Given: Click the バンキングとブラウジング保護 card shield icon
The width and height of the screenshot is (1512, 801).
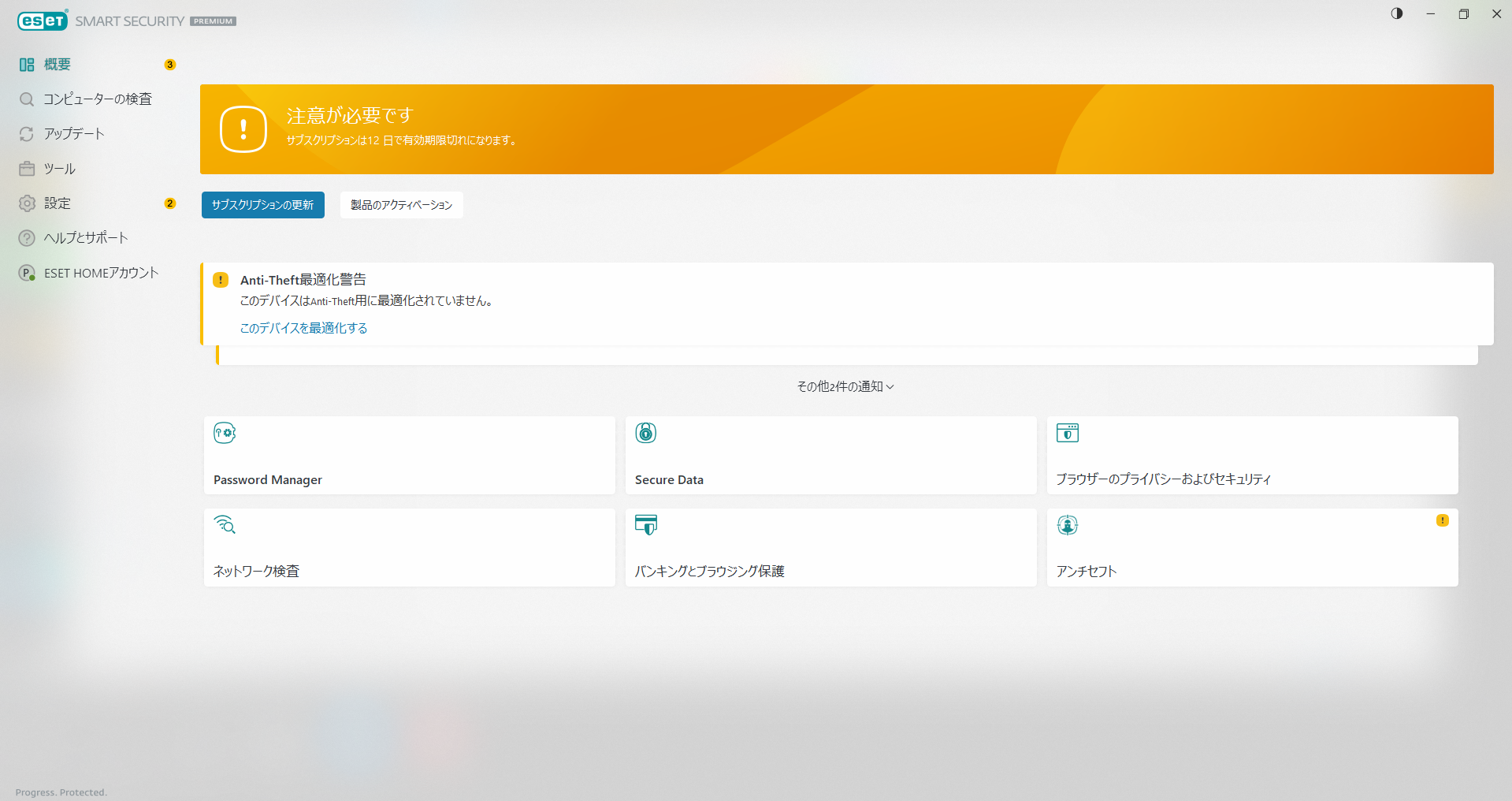Looking at the screenshot, I should (x=646, y=524).
